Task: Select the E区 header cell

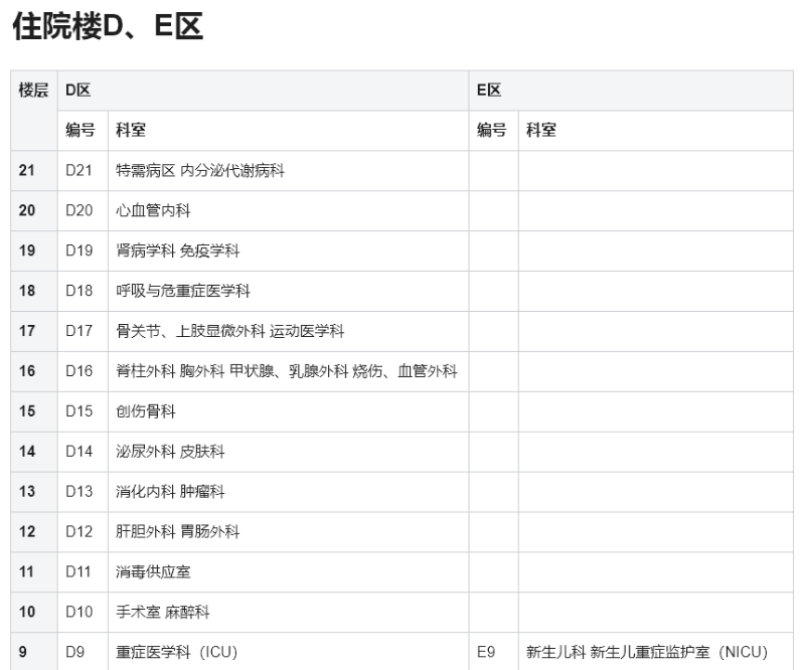Action: (x=631, y=90)
